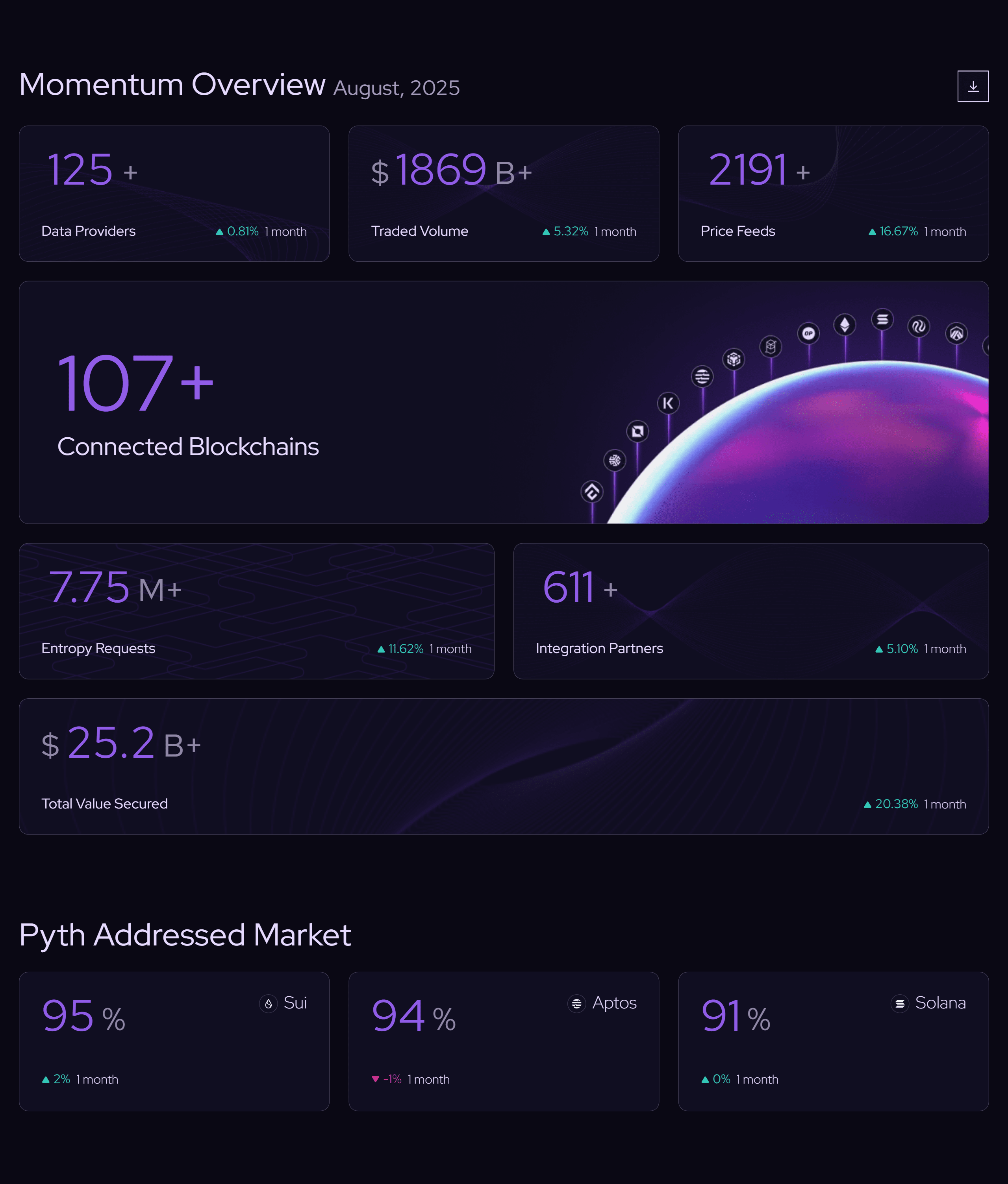Click the Conflux icon at globe bottom-left
Viewport: 1008px width, 1184px height.
[x=592, y=492]
